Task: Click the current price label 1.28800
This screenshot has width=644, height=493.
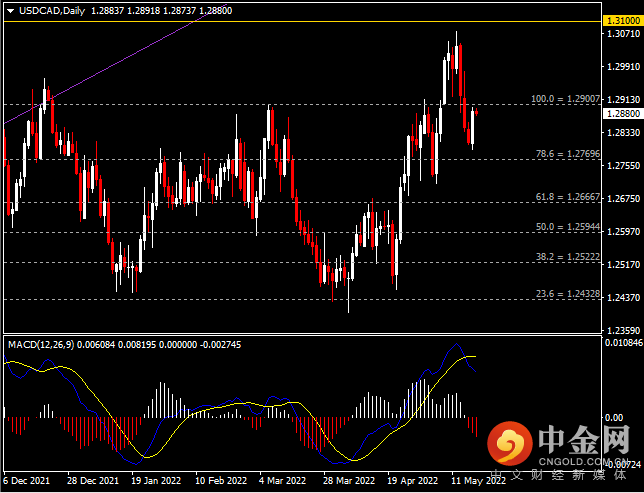Action: click(623, 113)
